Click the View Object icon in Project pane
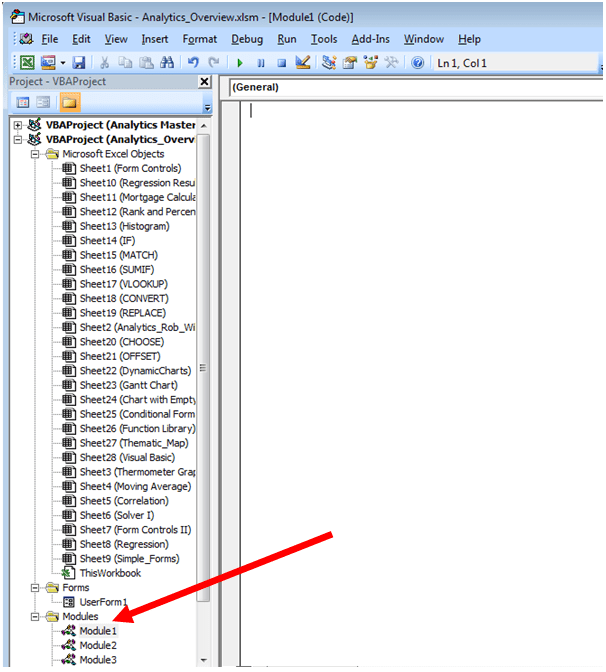Viewport: 606px width, 672px height. point(43,102)
